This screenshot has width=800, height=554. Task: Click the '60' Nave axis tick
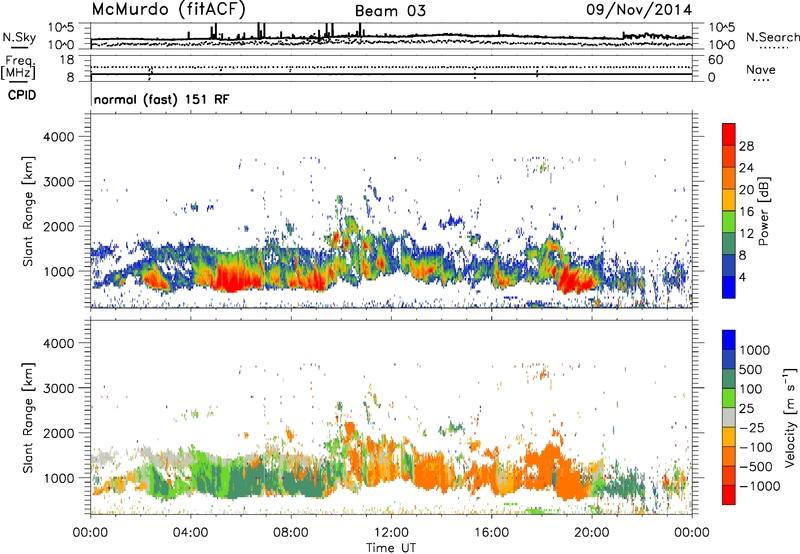click(715, 60)
